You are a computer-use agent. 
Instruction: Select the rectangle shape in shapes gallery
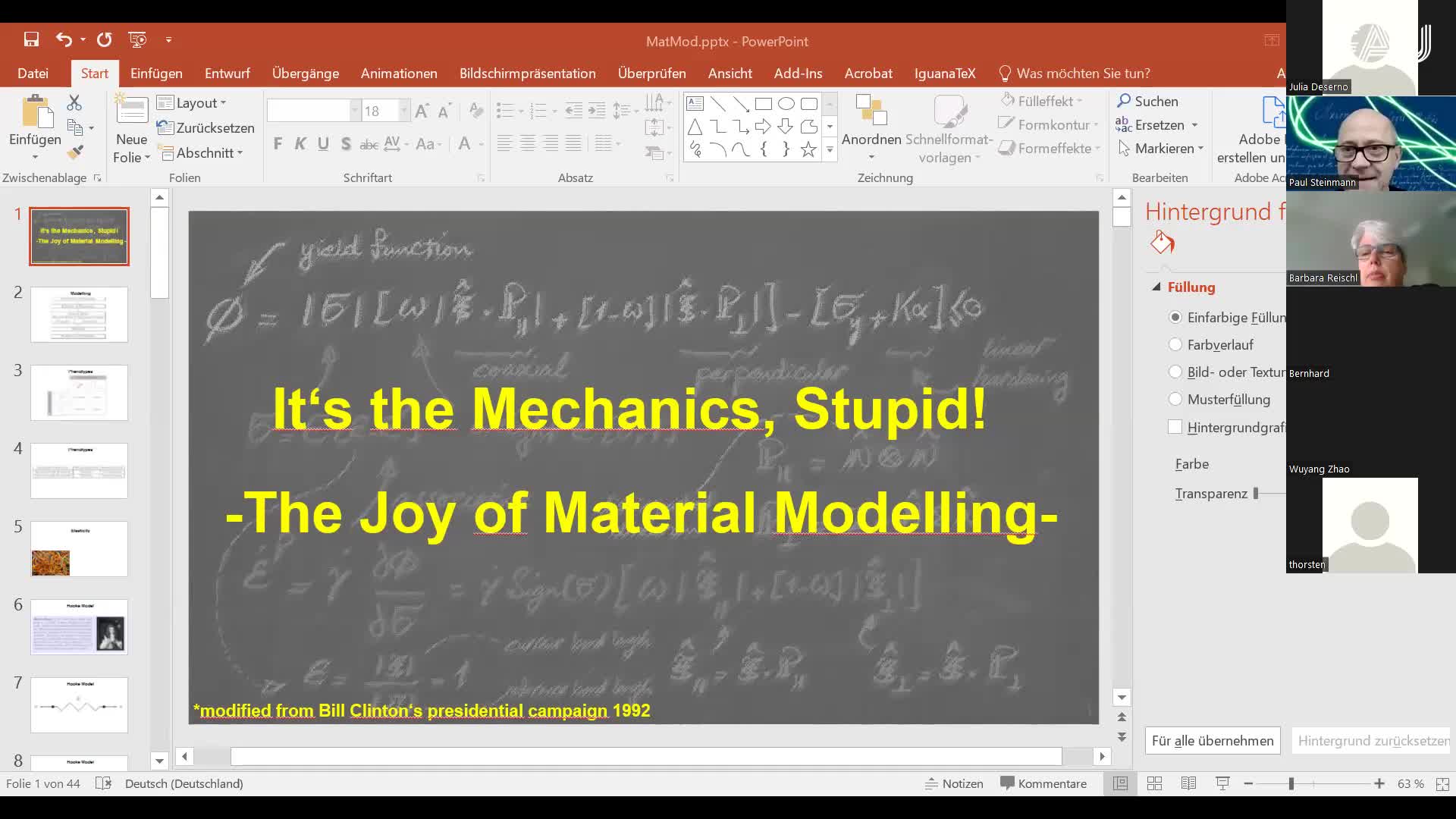pos(763,104)
